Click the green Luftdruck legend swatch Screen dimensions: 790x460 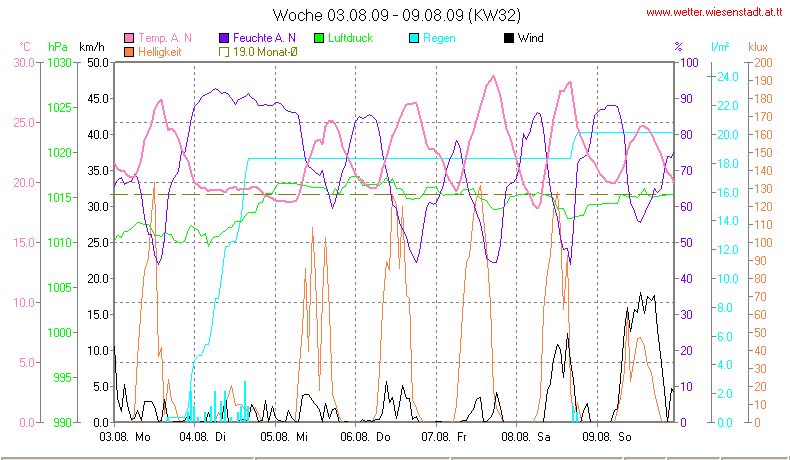coord(318,38)
